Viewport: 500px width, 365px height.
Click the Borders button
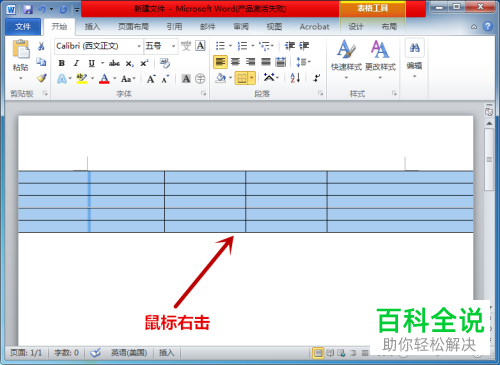pyautogui.click(x=242, y=79)
